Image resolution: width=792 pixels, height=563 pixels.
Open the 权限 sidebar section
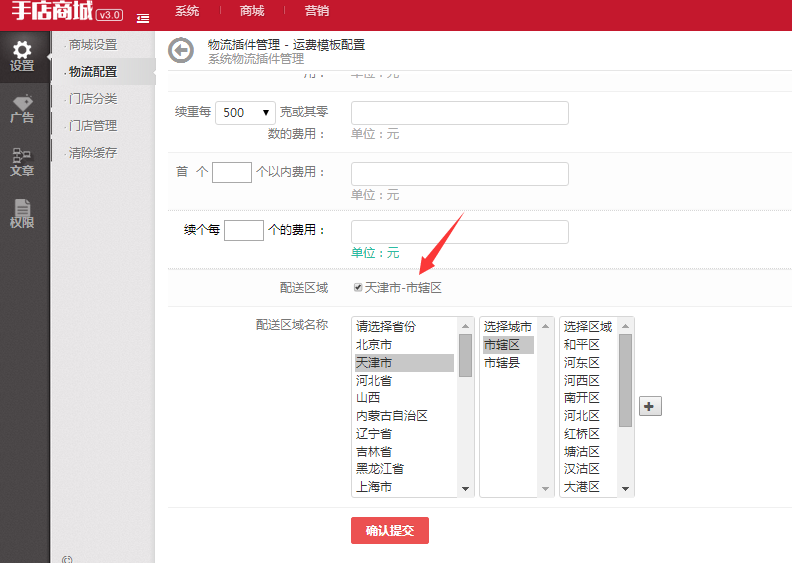pos(22,214)
